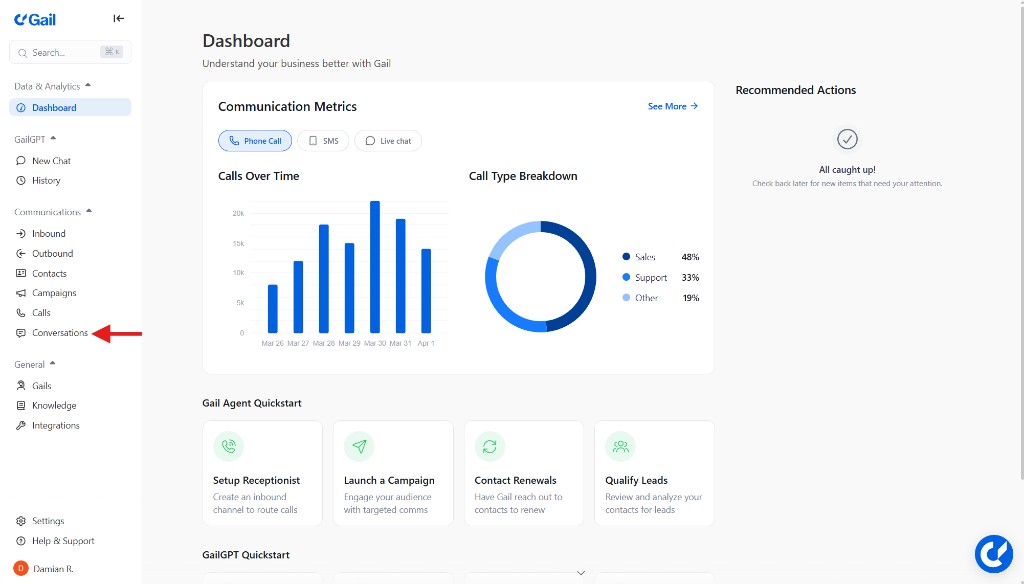Open Help & Support page

point(62,541)
